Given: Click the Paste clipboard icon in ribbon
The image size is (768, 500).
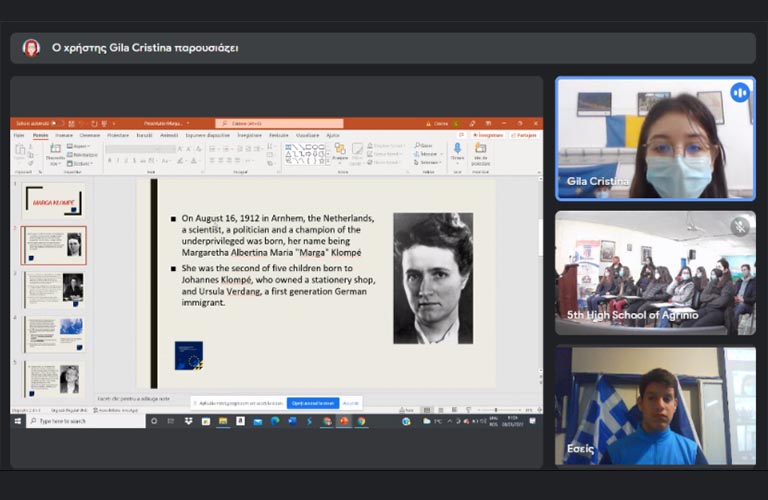Looking at the screenshot, I should (x=20, y=151).
